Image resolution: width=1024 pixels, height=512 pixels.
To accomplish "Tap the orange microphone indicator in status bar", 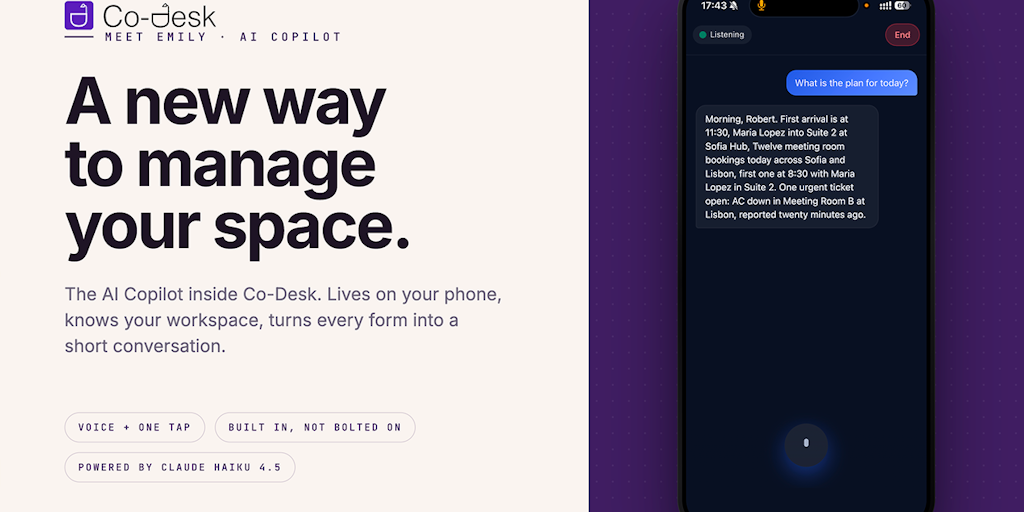I will click(761, 6).
